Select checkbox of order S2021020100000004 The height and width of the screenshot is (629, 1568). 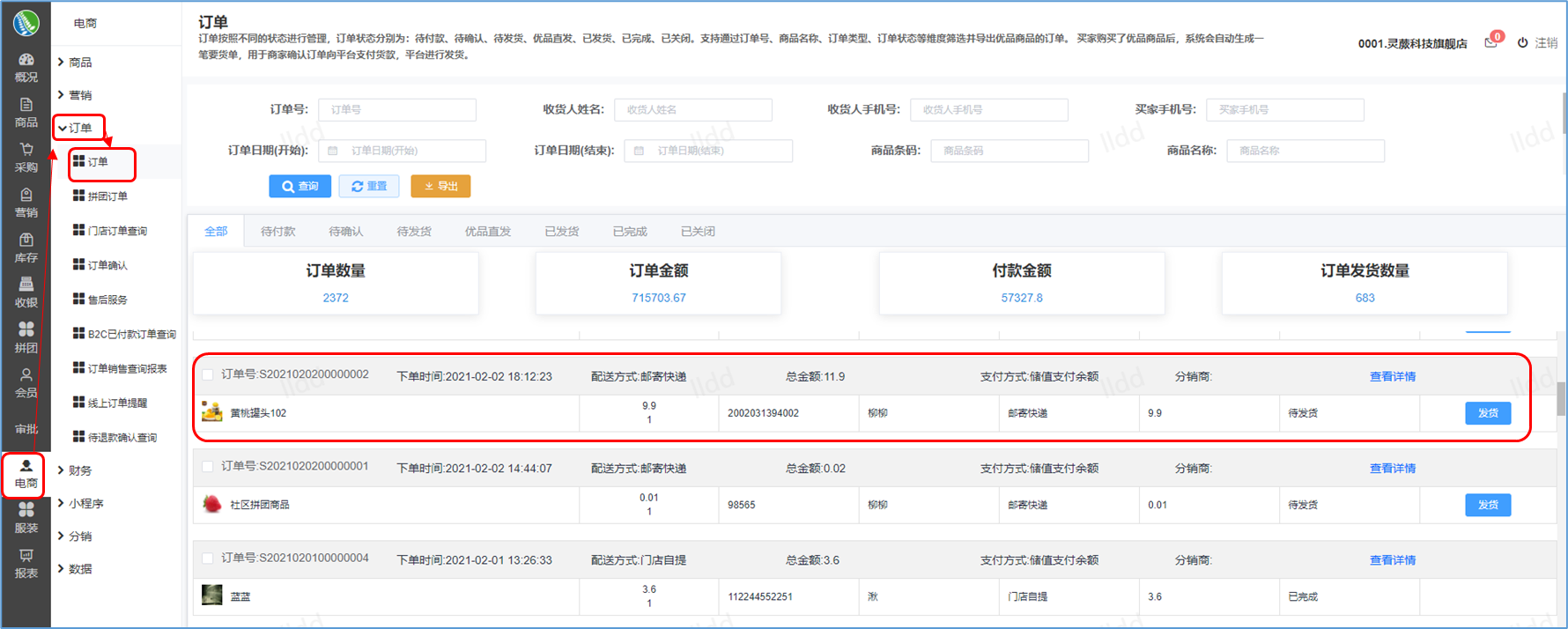[x=208, y=559]
